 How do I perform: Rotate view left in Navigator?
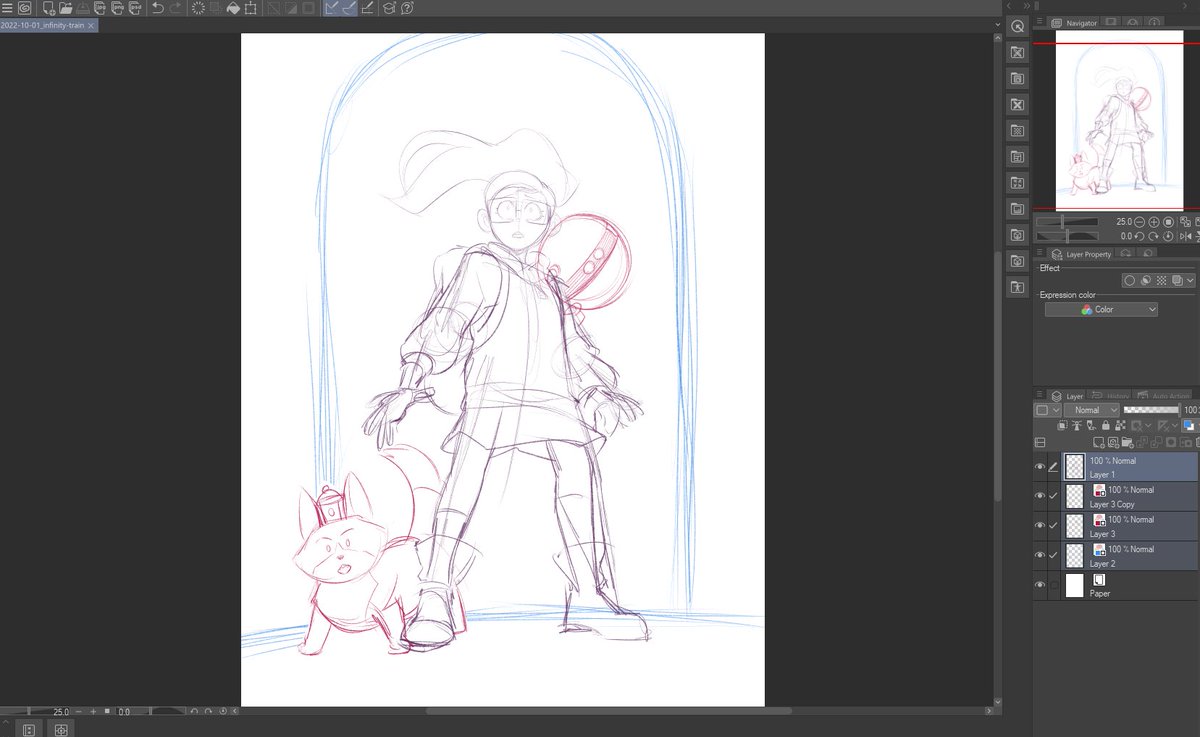pos(1139,236)
